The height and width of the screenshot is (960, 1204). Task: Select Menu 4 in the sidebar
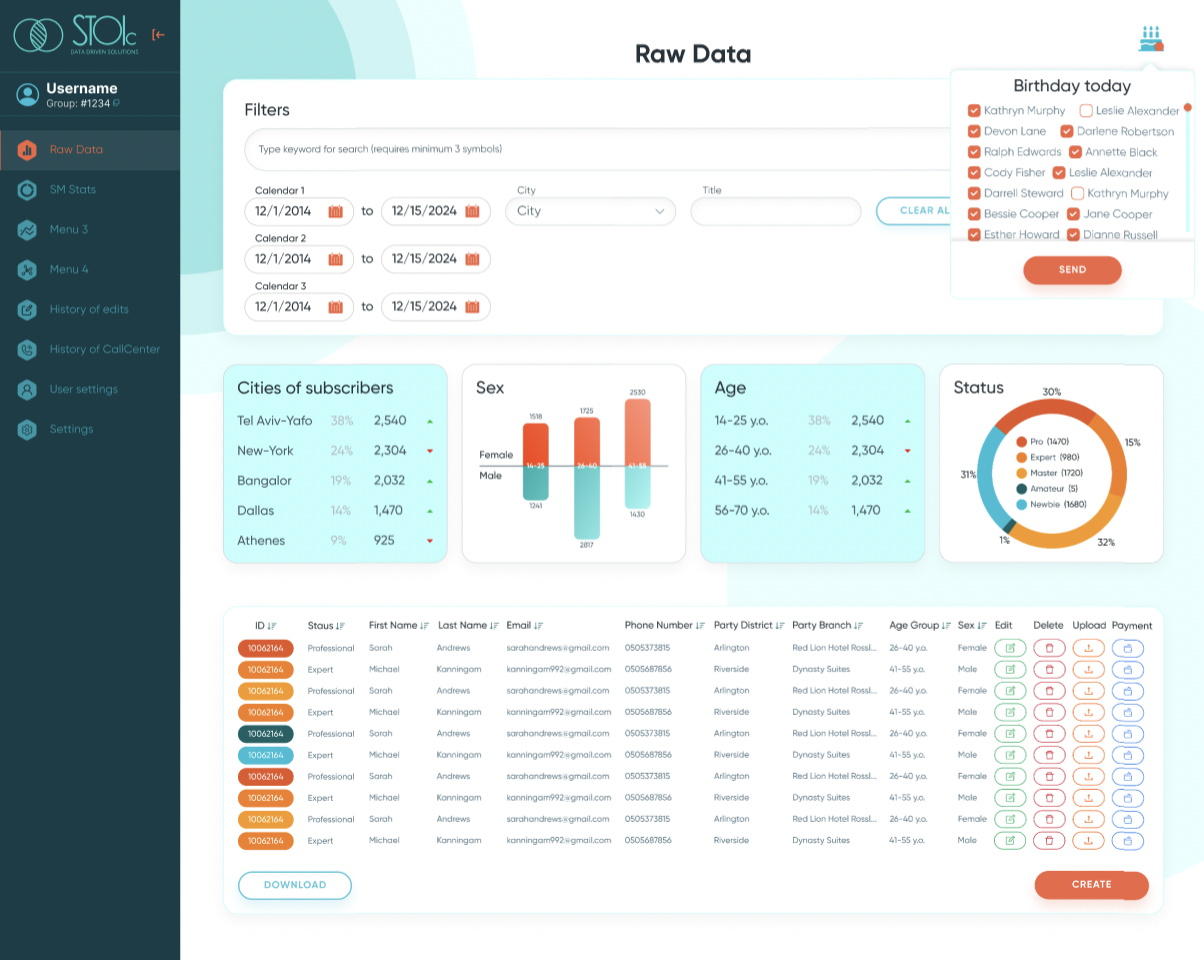tap(90, 270)
